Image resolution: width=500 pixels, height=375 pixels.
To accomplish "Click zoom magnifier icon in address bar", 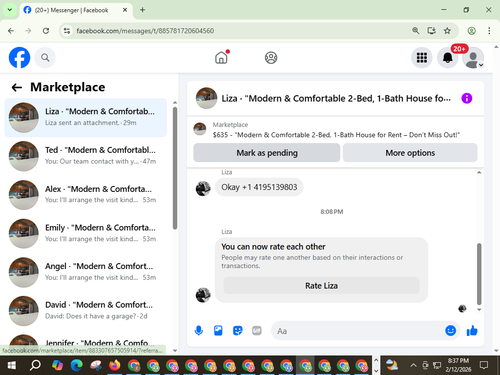I will pyautogui.click(x=415, y=31).
